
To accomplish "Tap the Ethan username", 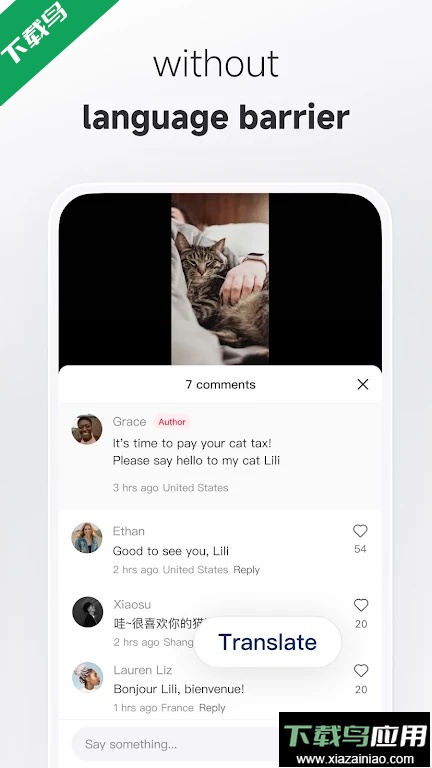I will [128, 531].
